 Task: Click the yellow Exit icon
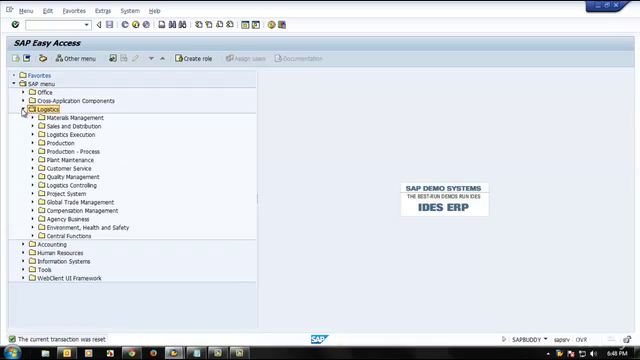(136, 25)
